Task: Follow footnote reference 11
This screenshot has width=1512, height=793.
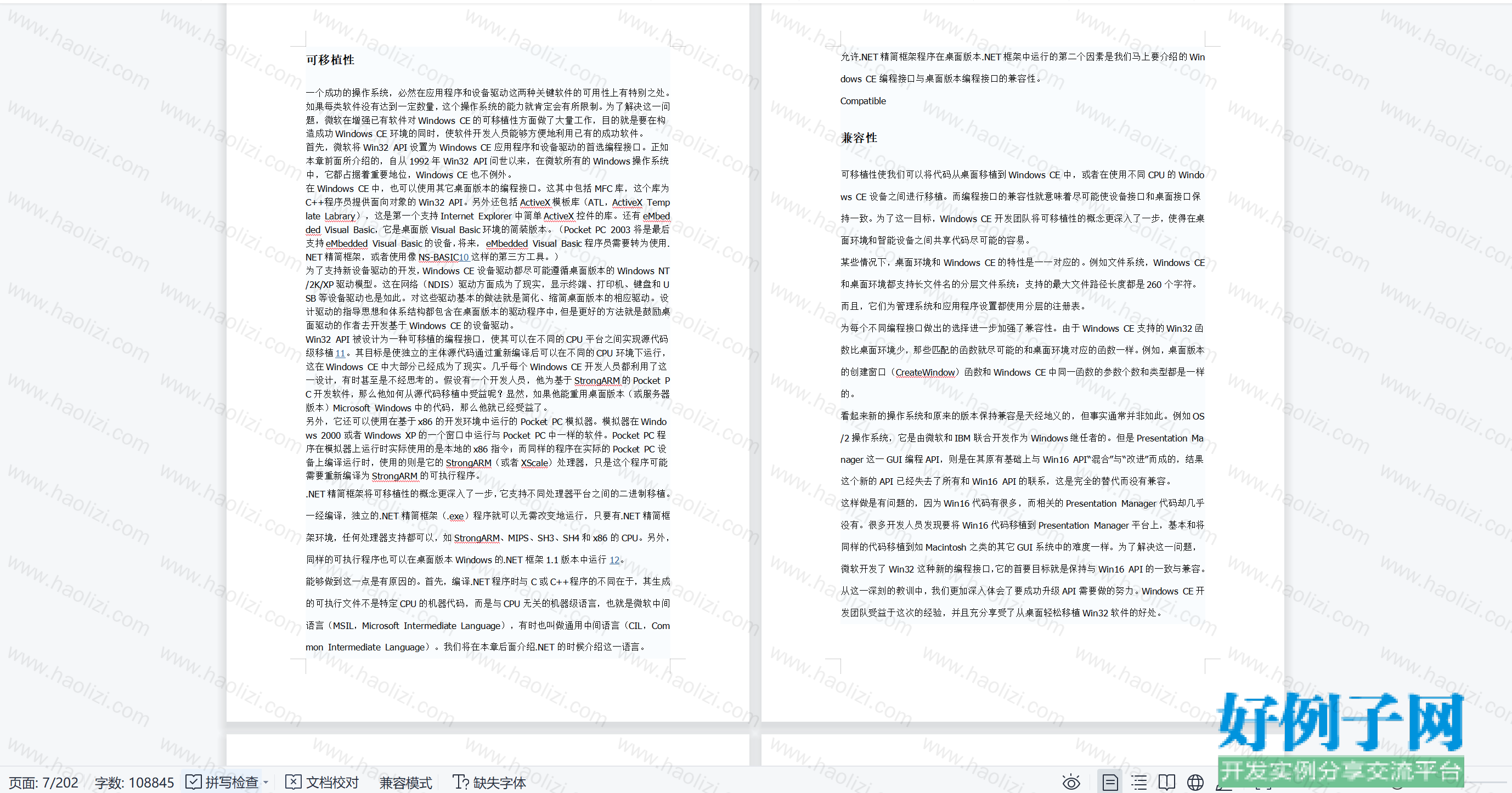Action: point(340,353)
